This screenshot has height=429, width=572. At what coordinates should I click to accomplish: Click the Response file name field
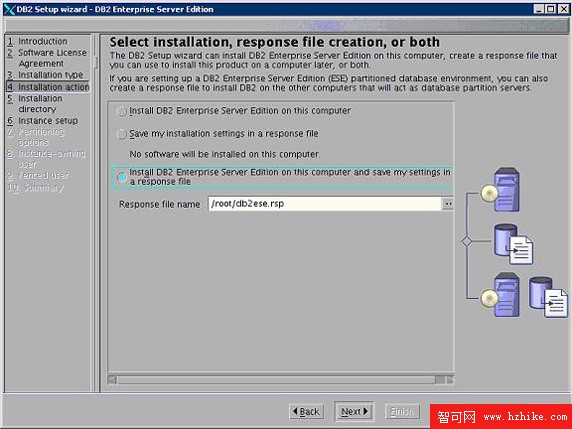(325, 204)
